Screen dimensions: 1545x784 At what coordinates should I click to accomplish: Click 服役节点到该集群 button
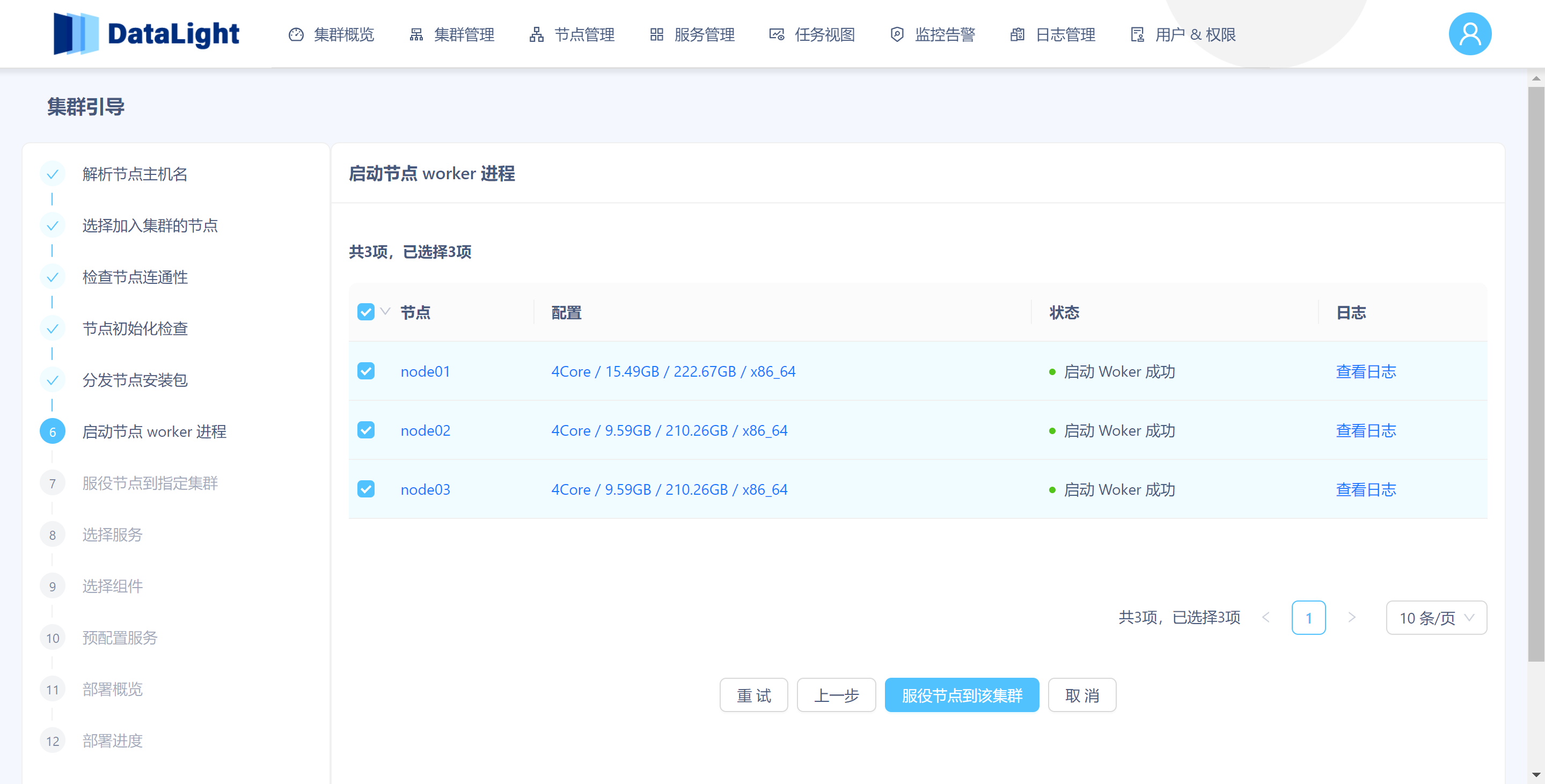pyautogui.click(x=962, y=695)
